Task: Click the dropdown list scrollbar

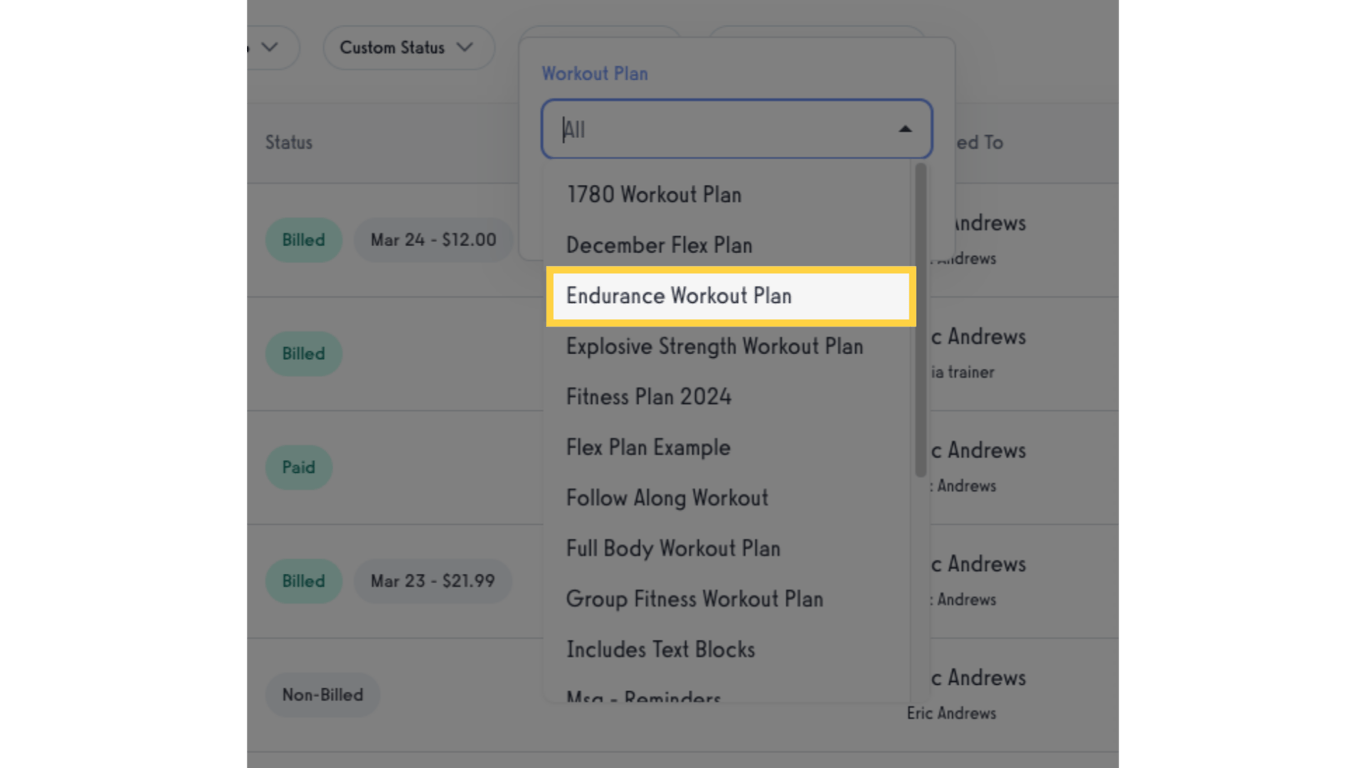Action: [x=919, y=310]
